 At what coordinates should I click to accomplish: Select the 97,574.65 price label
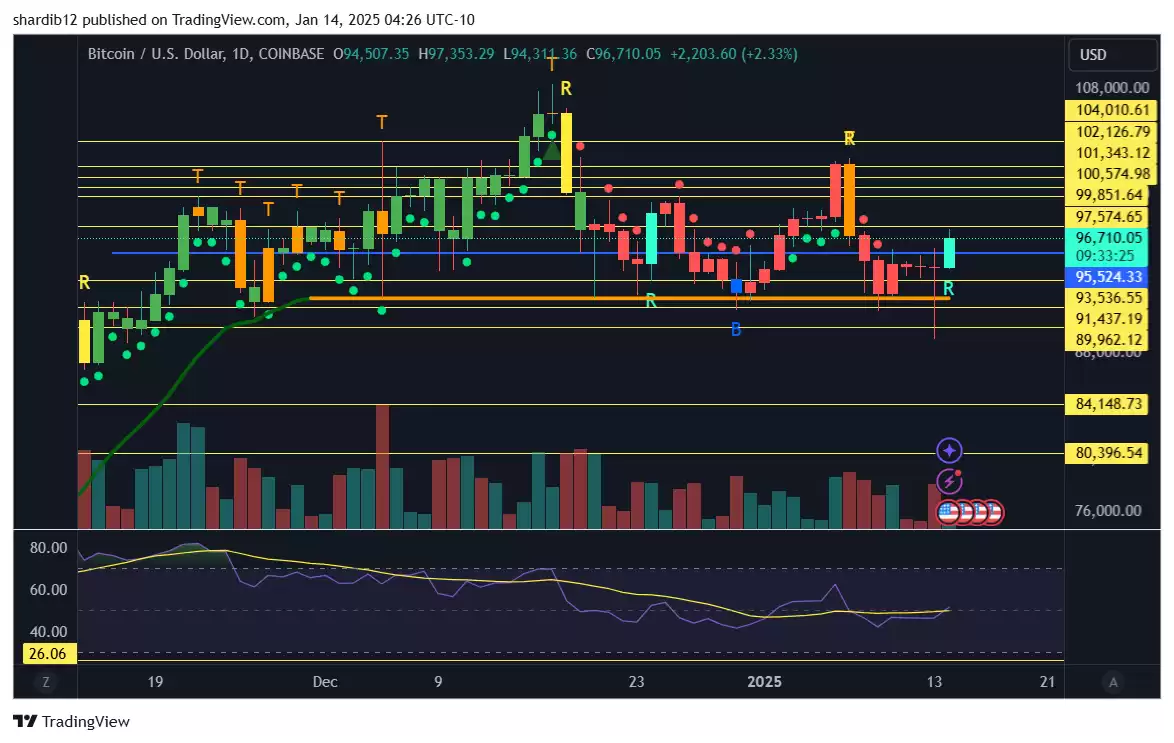tap(1108, 216)
